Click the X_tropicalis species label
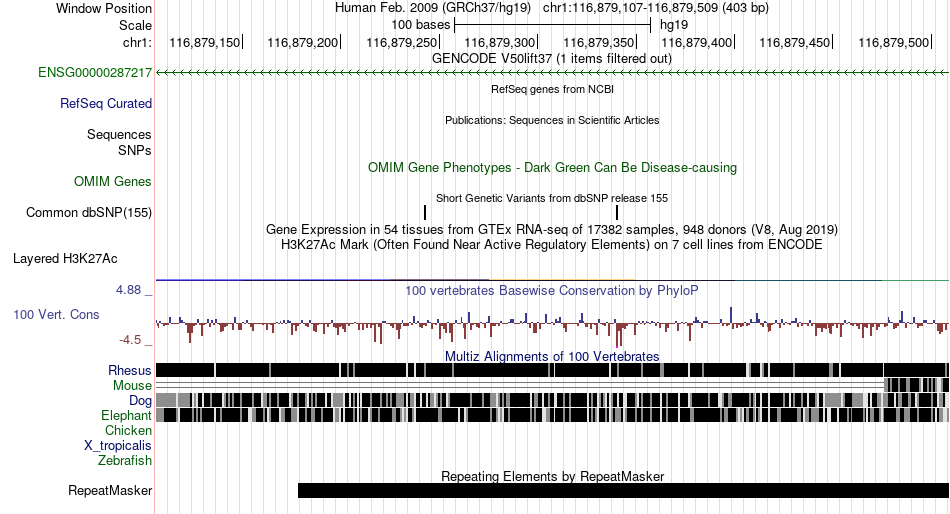Image resolution: width=950 pixels, height=514 pixels. (x=118, y=446)
